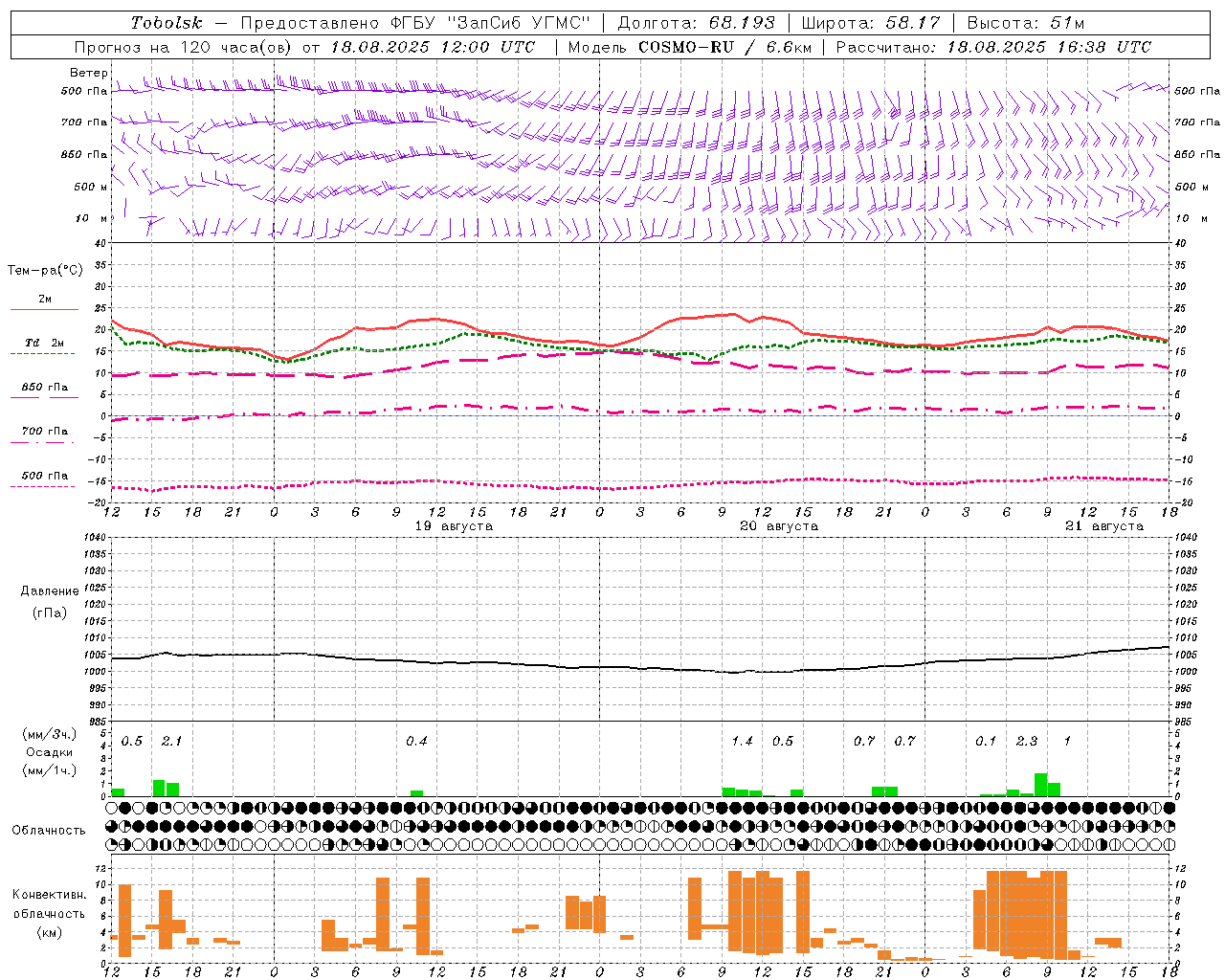Image resolution: width=1225 pixels, height=980 pixels.
Task: Click the 0.1 precipitation total
Action: tap(986, 741)
